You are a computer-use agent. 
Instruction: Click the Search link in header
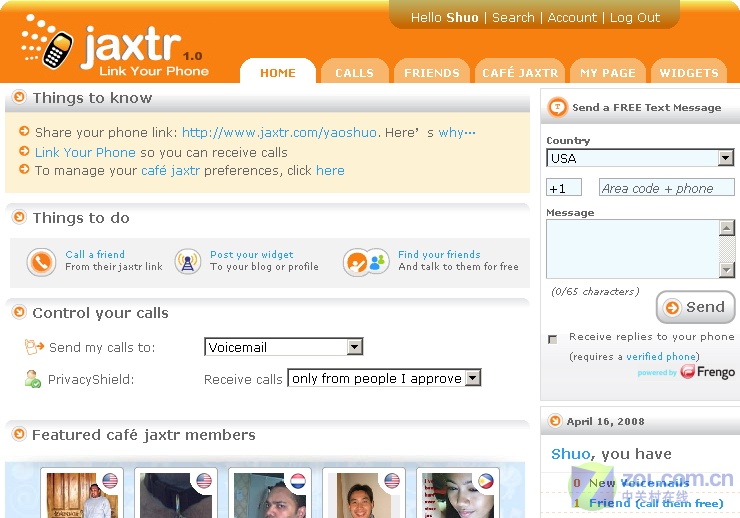[x=513, y=17]
